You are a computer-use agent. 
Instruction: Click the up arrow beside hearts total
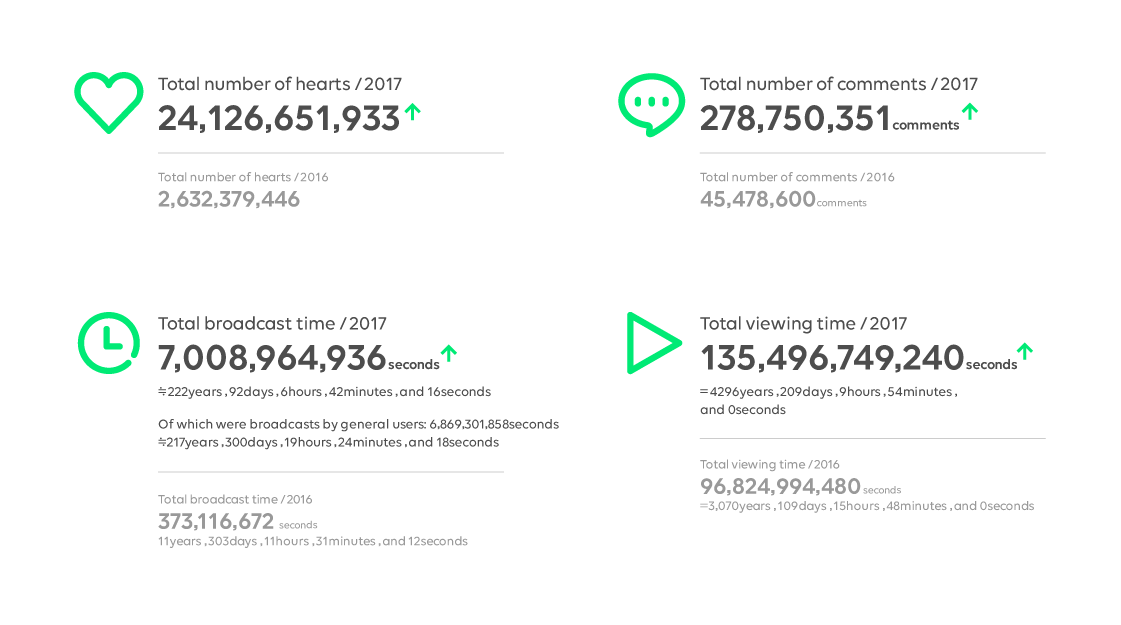tap(412, 112)
